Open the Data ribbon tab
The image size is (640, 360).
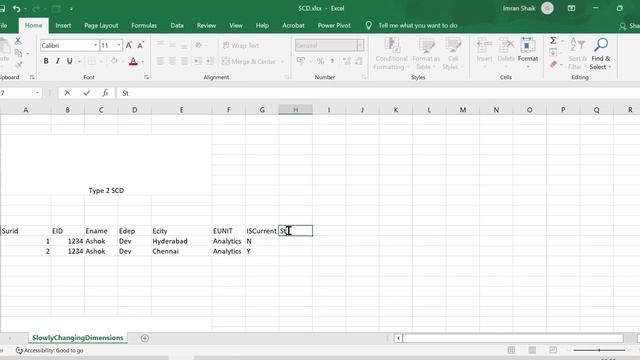(x=177, y=25)
